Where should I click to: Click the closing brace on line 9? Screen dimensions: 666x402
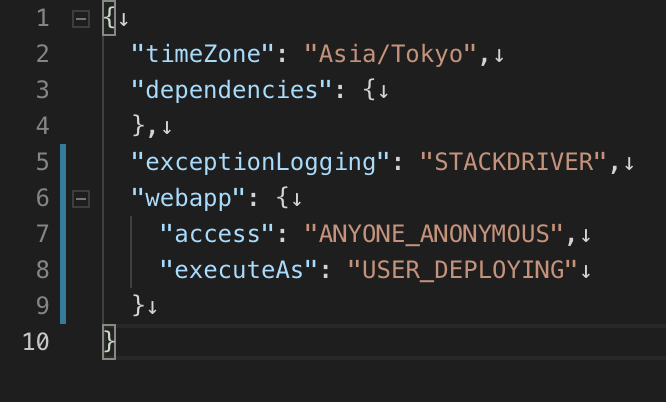point(138,306)
